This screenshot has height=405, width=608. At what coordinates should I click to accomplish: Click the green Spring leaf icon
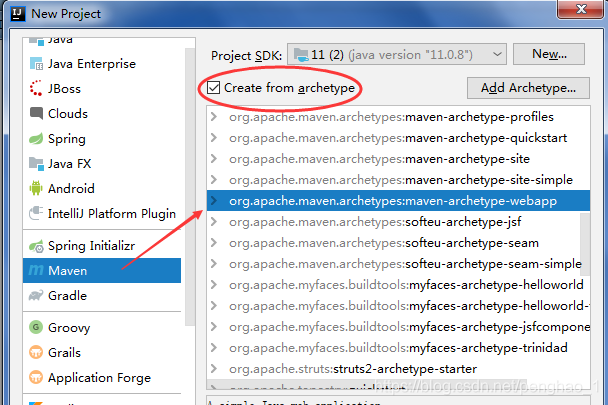coord(36,138)
